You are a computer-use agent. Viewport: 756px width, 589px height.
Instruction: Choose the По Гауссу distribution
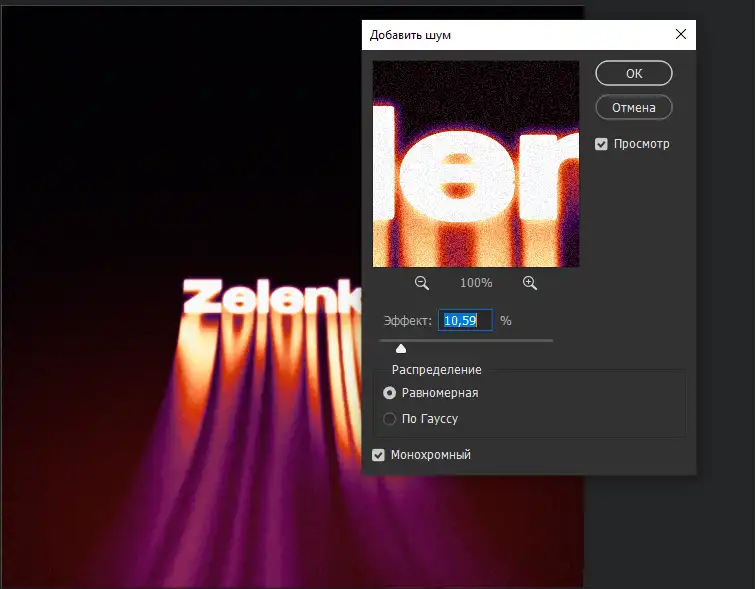click(390, 419)
